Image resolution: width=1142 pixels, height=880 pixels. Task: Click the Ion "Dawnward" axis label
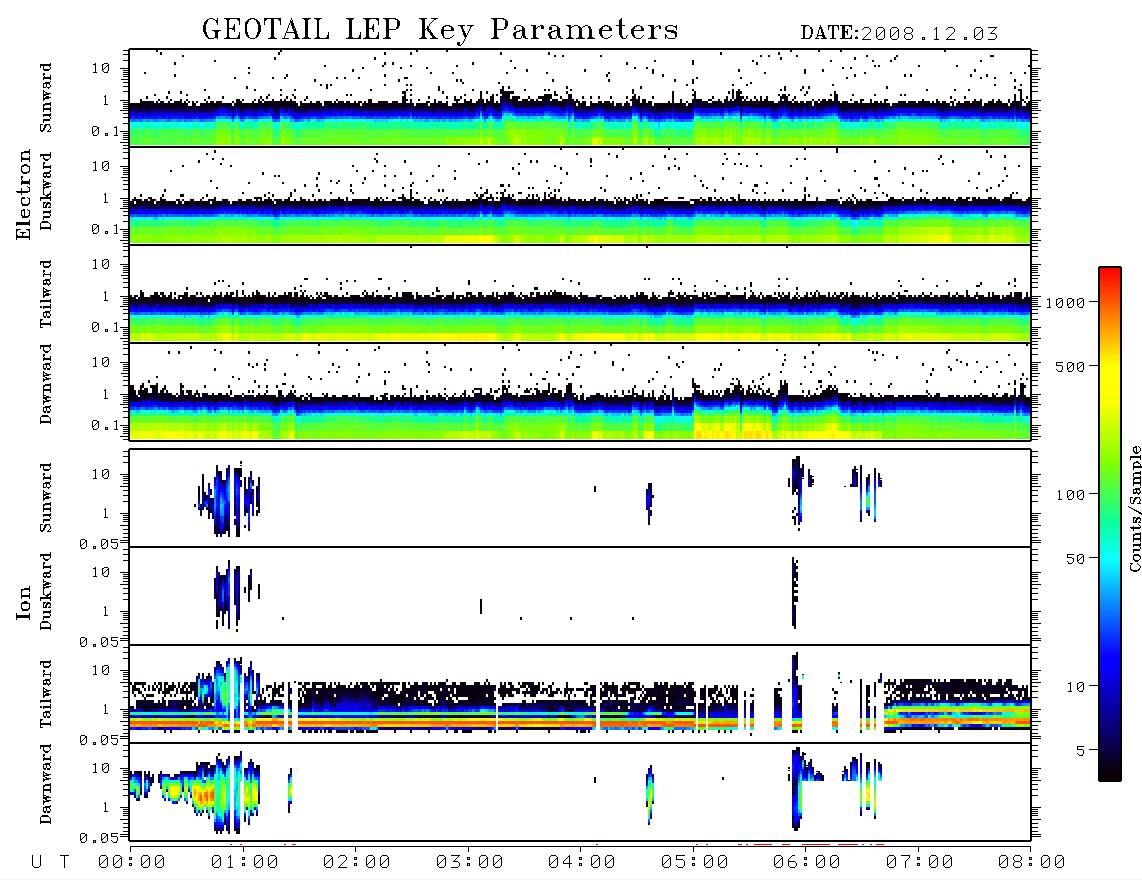click(46, 785)
